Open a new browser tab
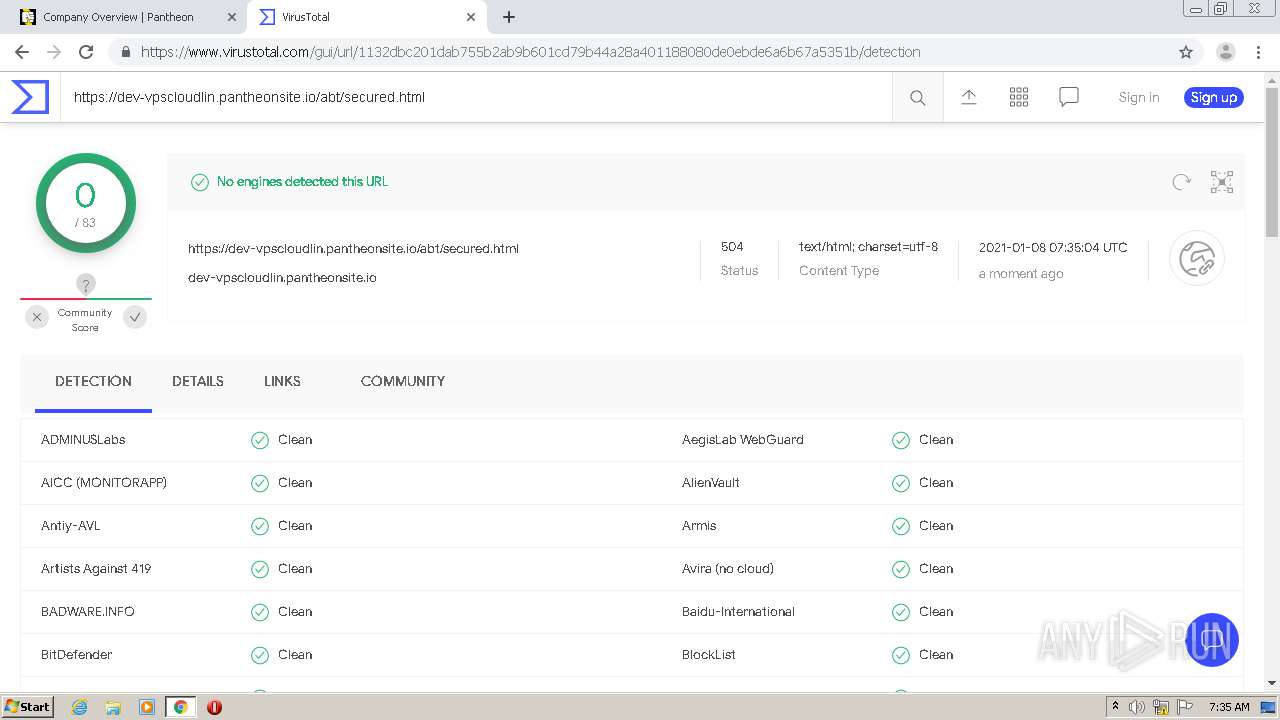The height and width of the screenshot is (720, 1280). coord(509,17)
